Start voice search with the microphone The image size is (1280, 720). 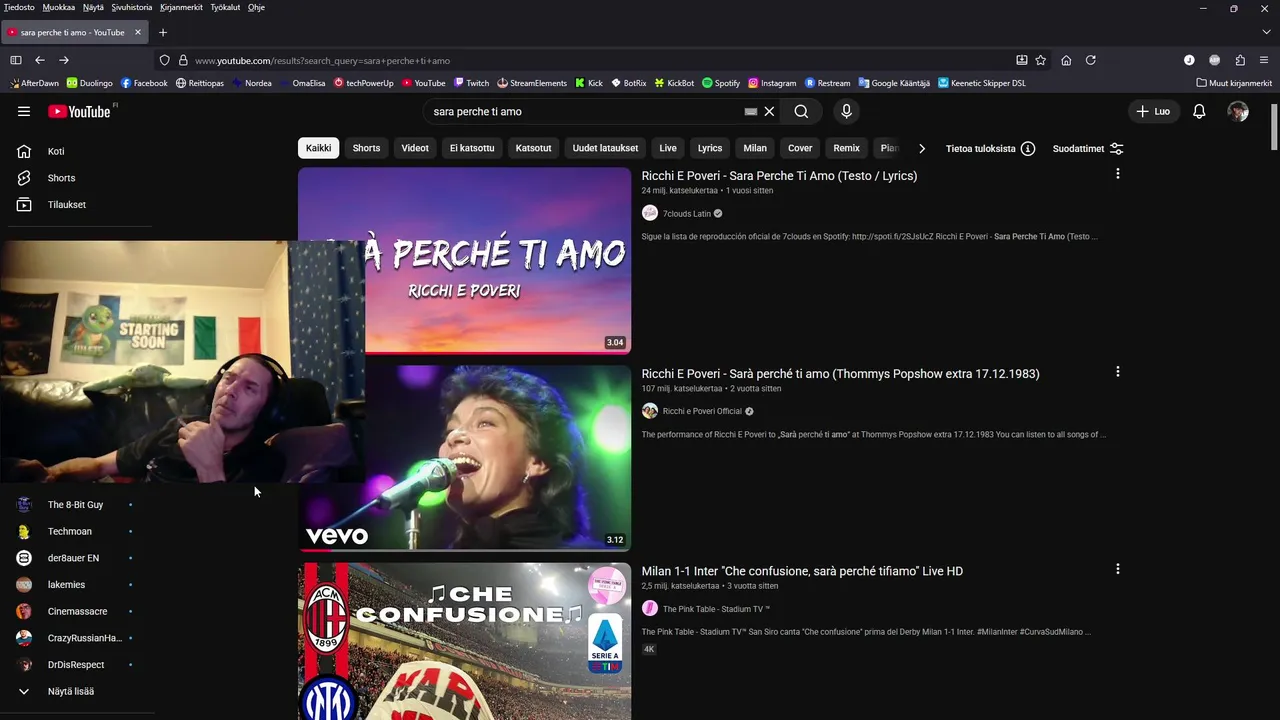pos(846,112)
